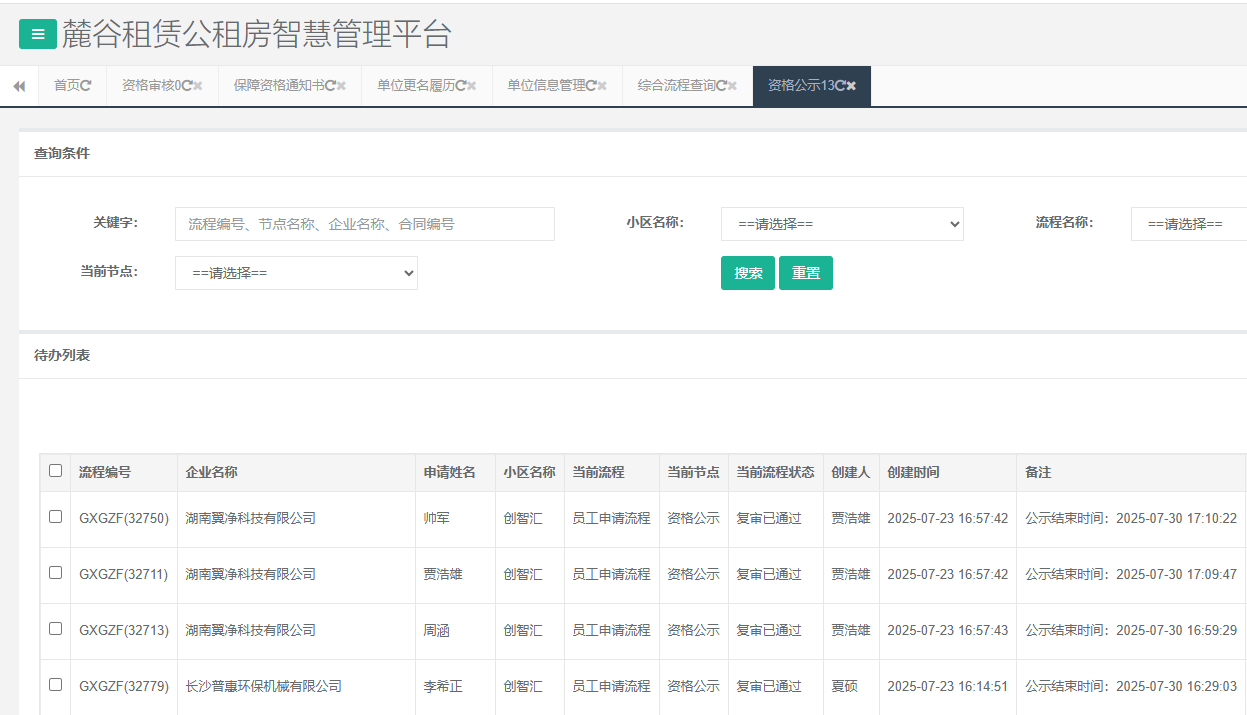This screenshot has width=1247, height=715.
Task: Check the row for GXGZF(32750)
Action: pyautogui.click(x=55, y=517)
